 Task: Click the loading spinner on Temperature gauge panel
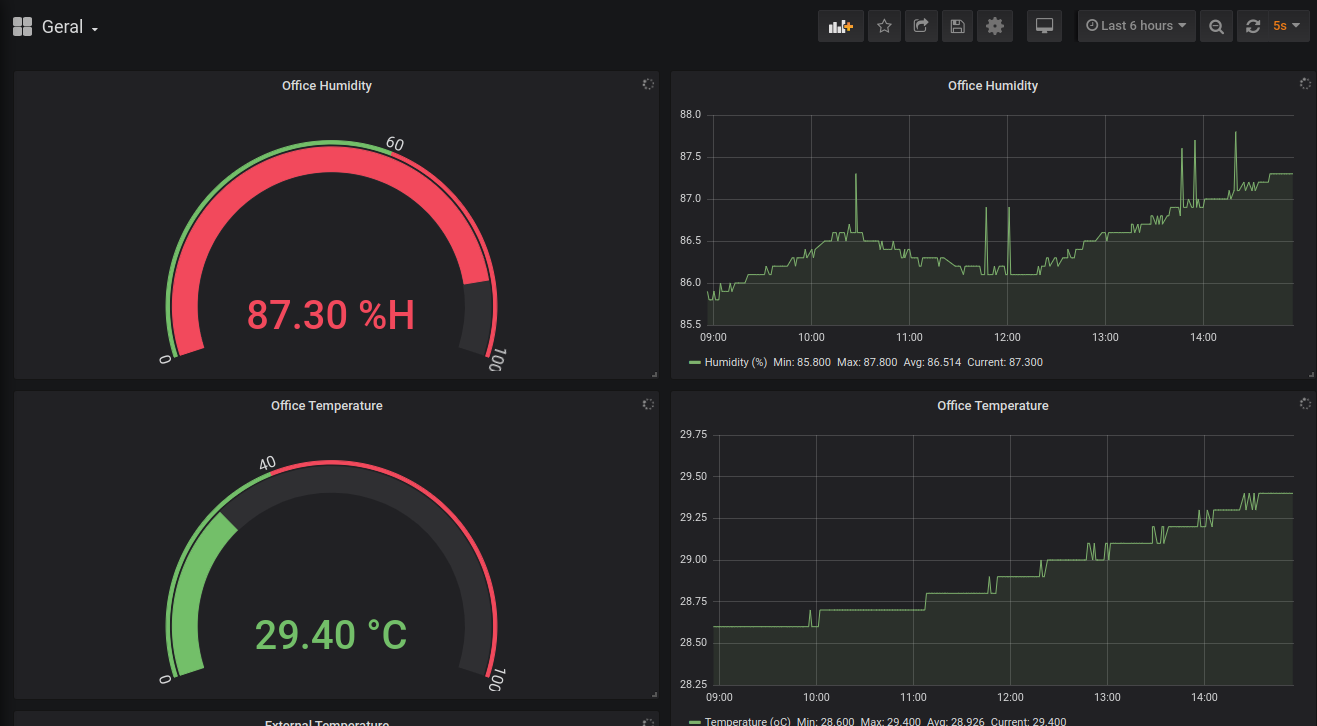(648, 404)
